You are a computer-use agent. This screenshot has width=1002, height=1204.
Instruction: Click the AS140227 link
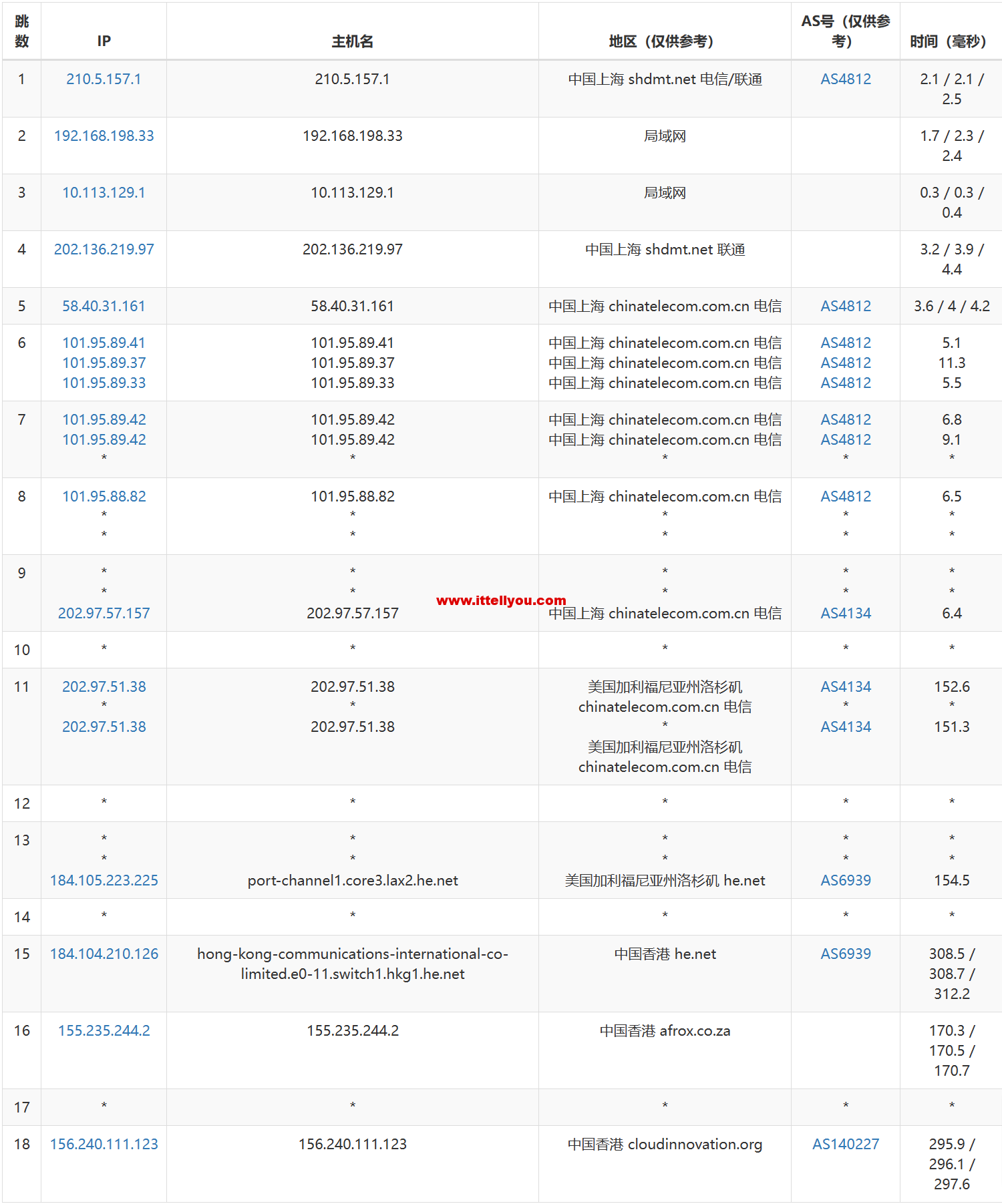tap(845, 1144)
